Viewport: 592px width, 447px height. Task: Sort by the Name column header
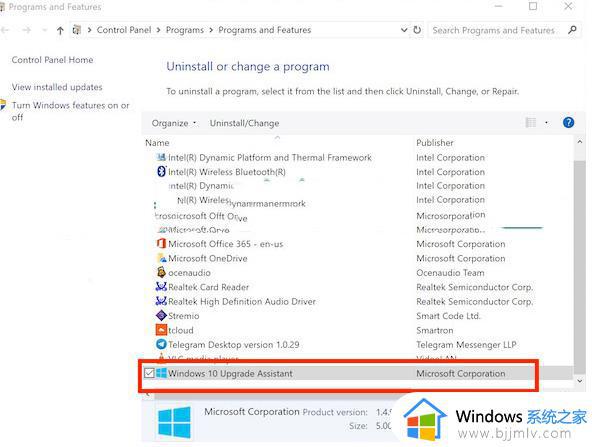coord(157,143)
